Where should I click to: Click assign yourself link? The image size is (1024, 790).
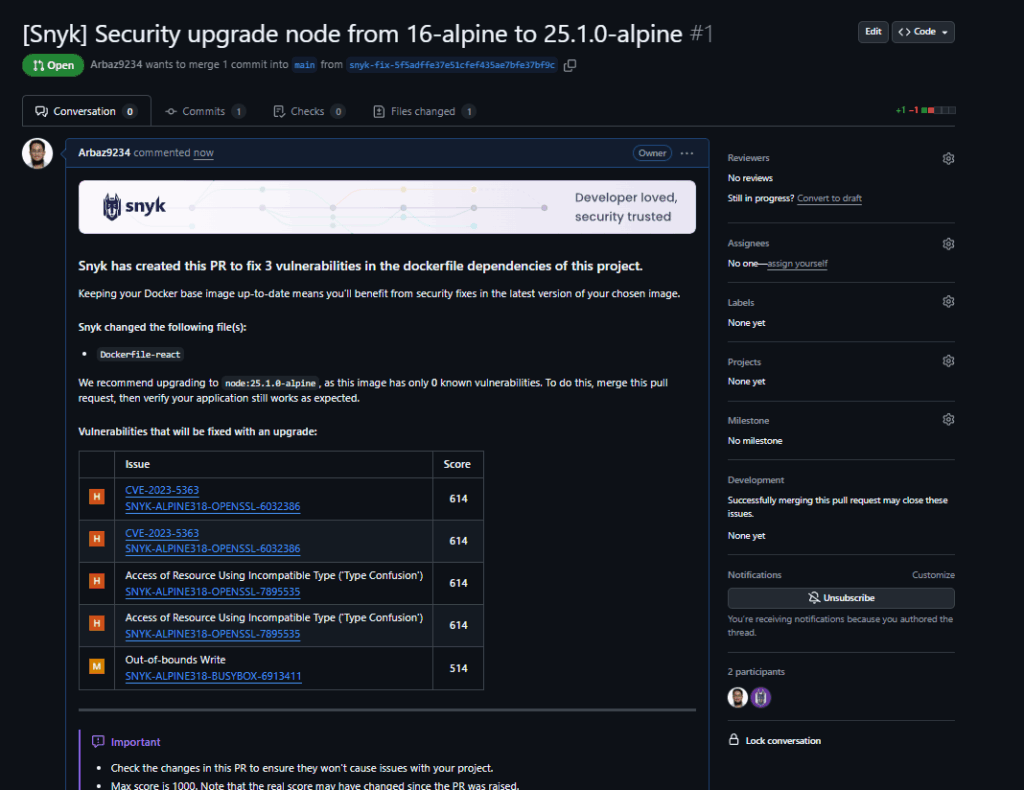[797, 264]
